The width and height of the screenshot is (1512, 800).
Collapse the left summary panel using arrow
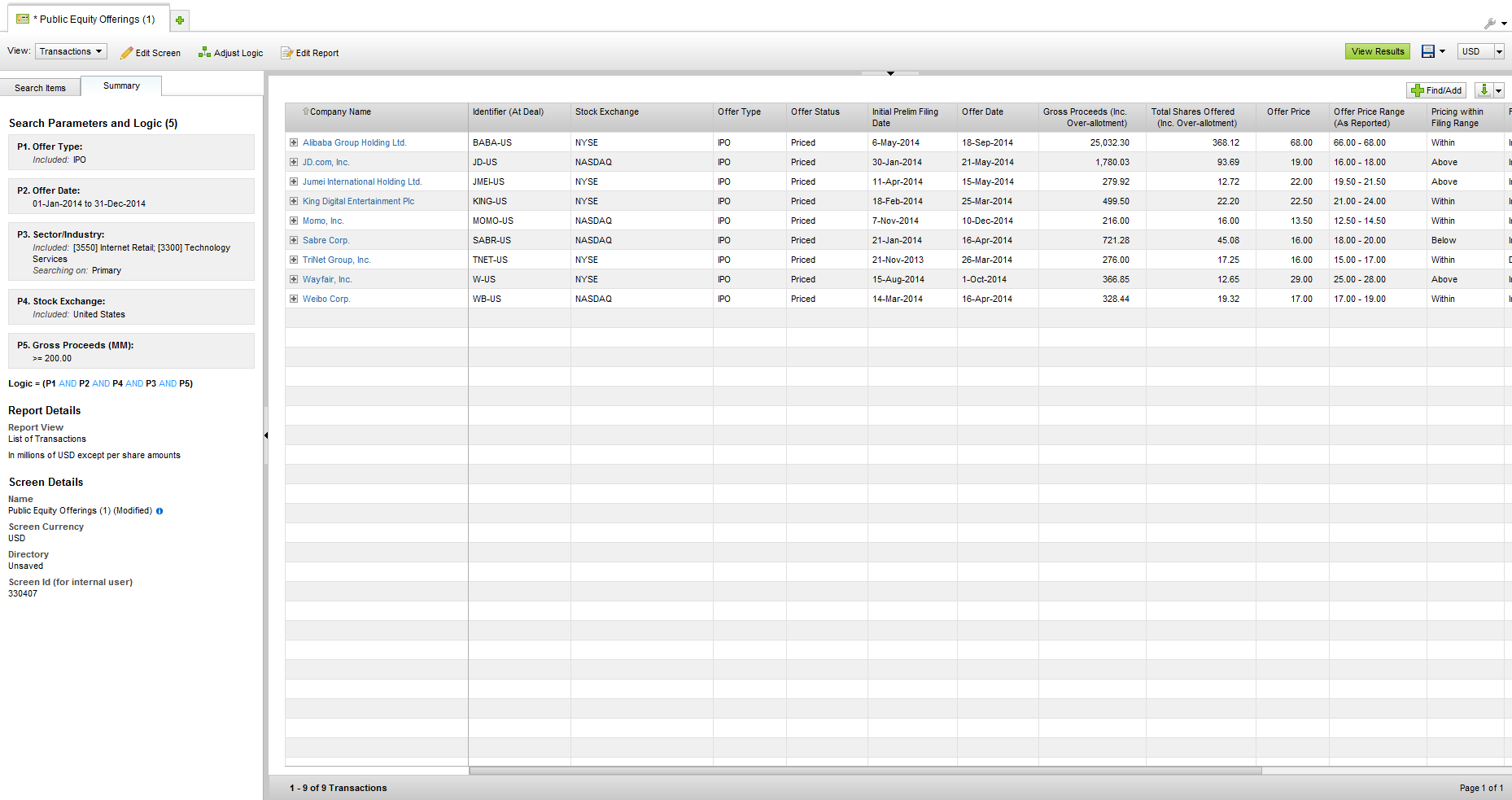pos(266,435)
